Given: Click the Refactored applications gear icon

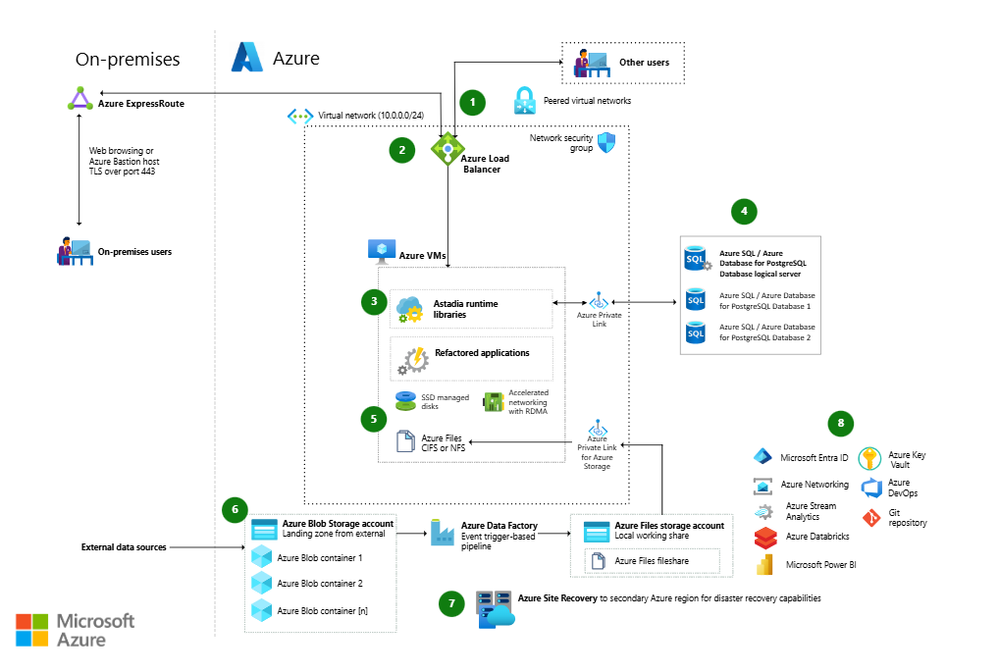Looking at the screenshot, I should point(414,360).
